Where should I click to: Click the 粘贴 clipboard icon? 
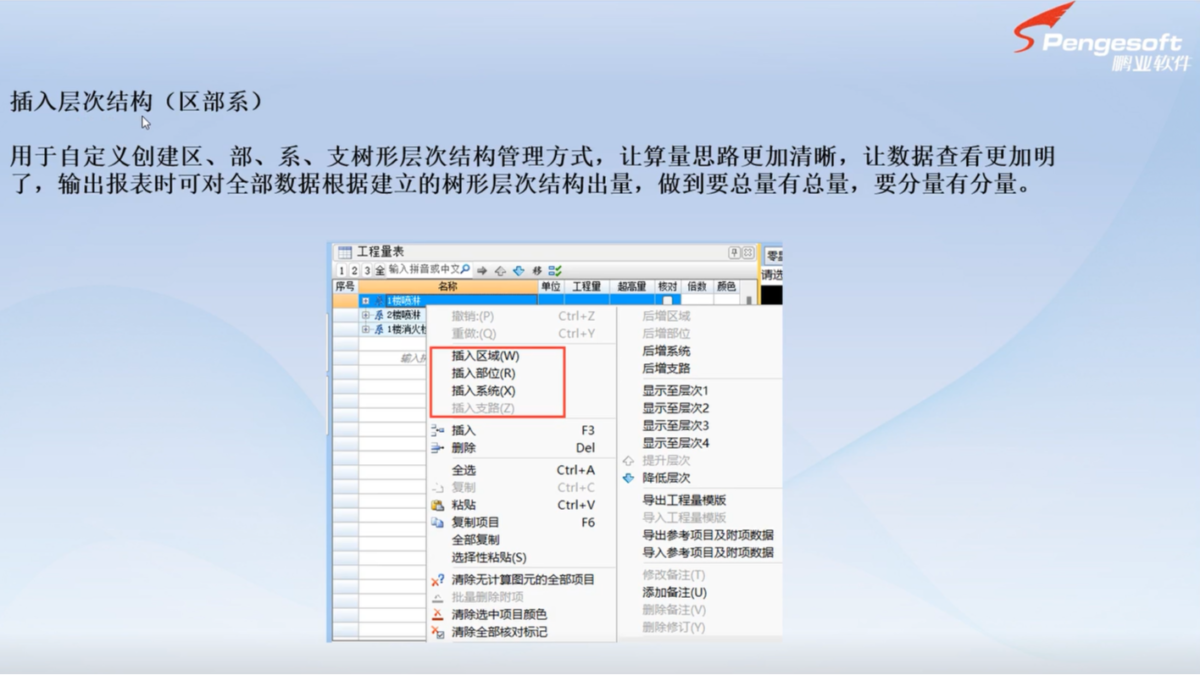[437, 505]
